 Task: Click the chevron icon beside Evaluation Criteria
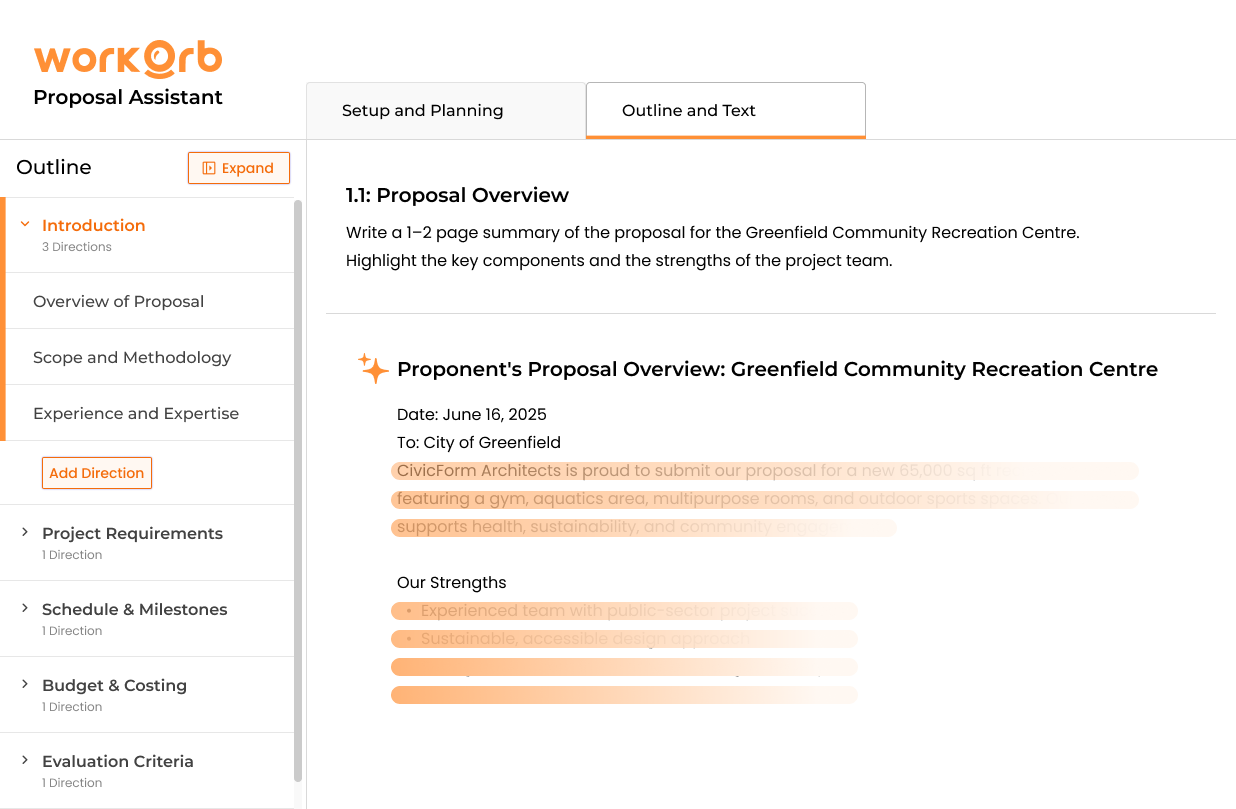pyautogui.click(x=23, y=759)
